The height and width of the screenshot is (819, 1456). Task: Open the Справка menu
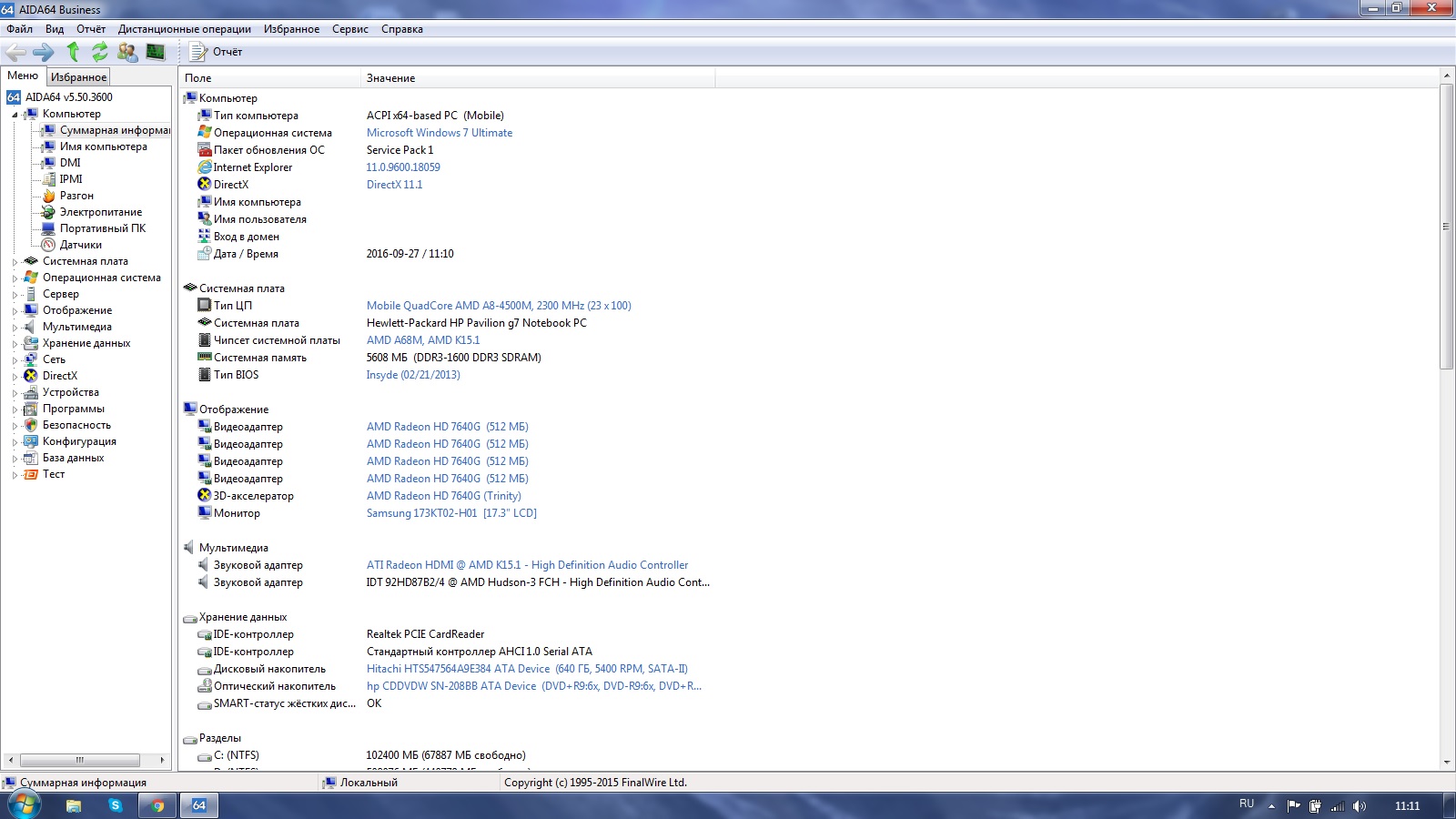click(x=402, y=29)
